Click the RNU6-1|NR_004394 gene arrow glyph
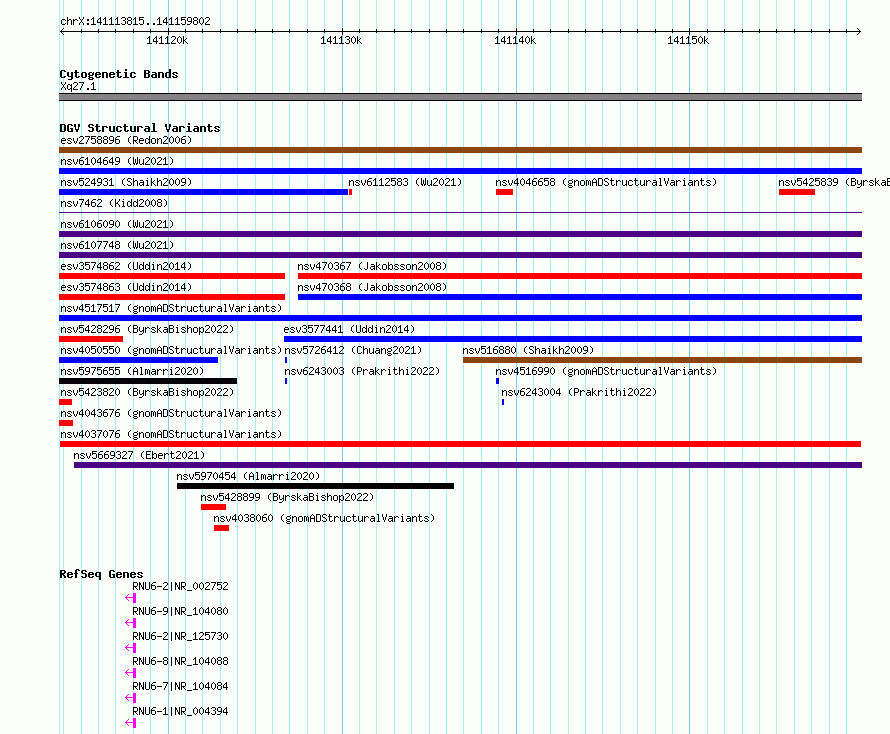This screenshot has height=734, width=890. (131, 723)
